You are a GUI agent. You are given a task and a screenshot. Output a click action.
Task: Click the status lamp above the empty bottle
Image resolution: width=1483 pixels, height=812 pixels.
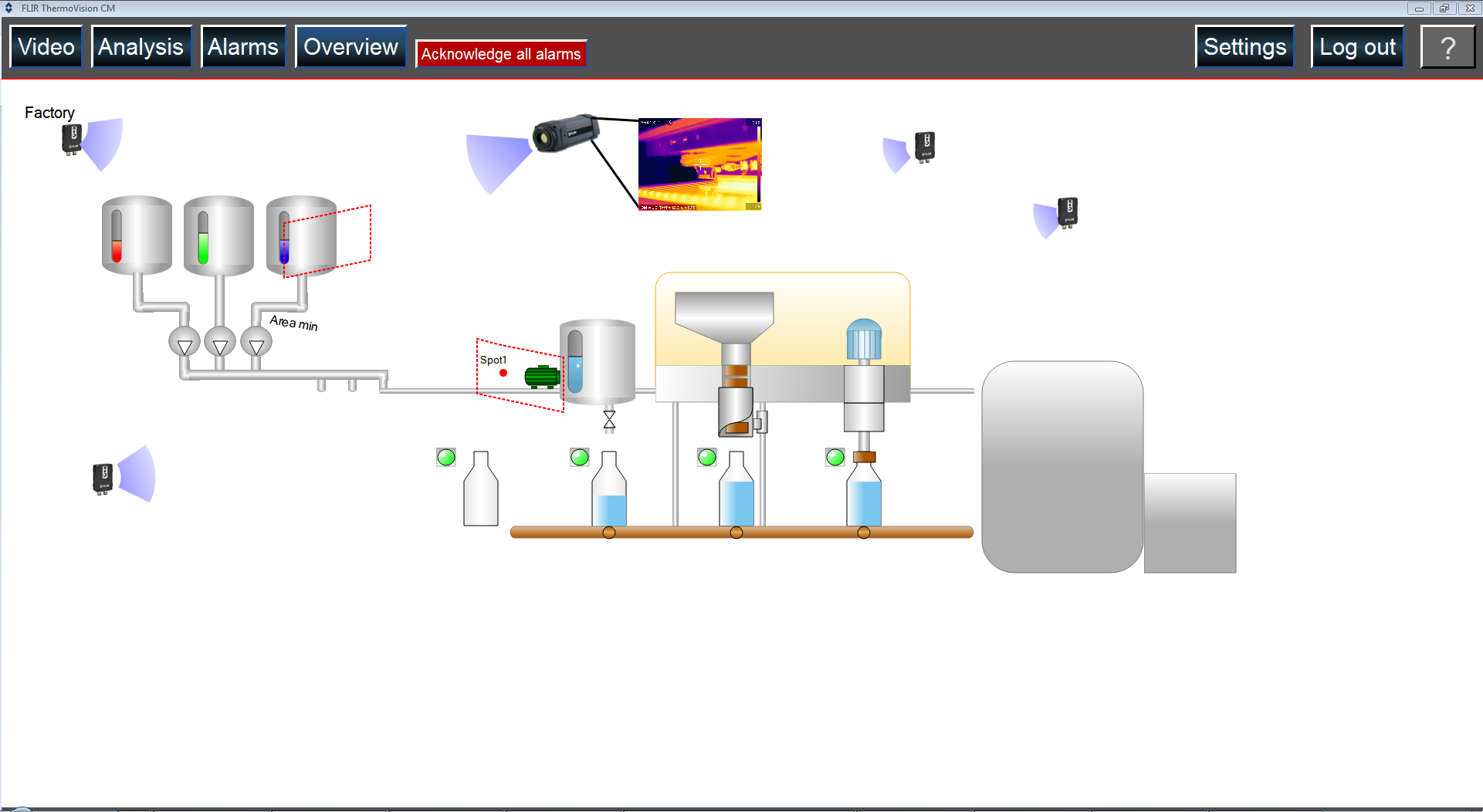click(446, 457)
